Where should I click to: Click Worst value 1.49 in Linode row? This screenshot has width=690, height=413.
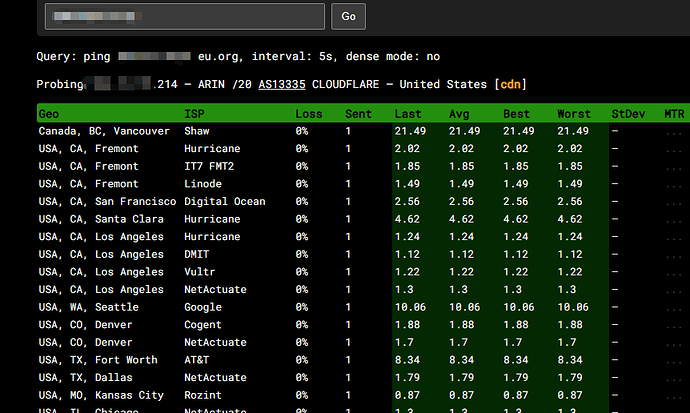pos(570,184)
